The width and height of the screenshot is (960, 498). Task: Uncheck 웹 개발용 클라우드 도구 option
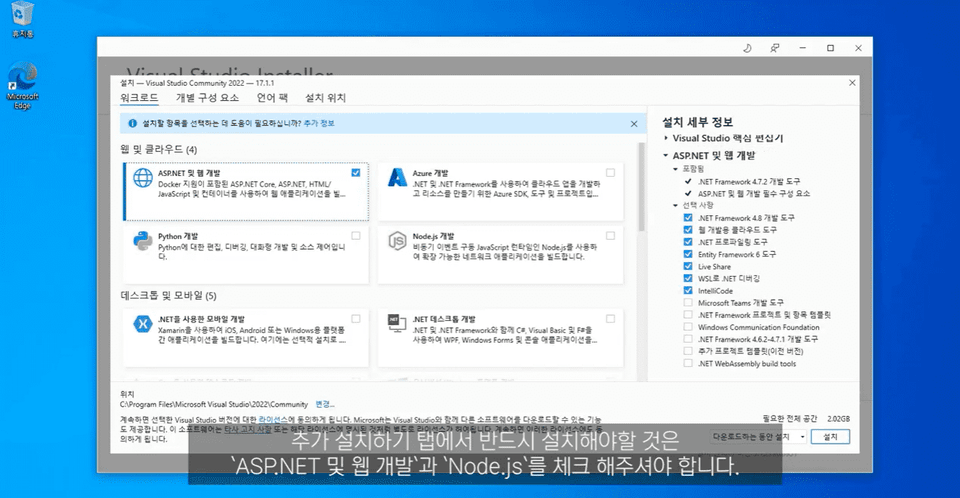pyautogui.click(x=688, y=230)
